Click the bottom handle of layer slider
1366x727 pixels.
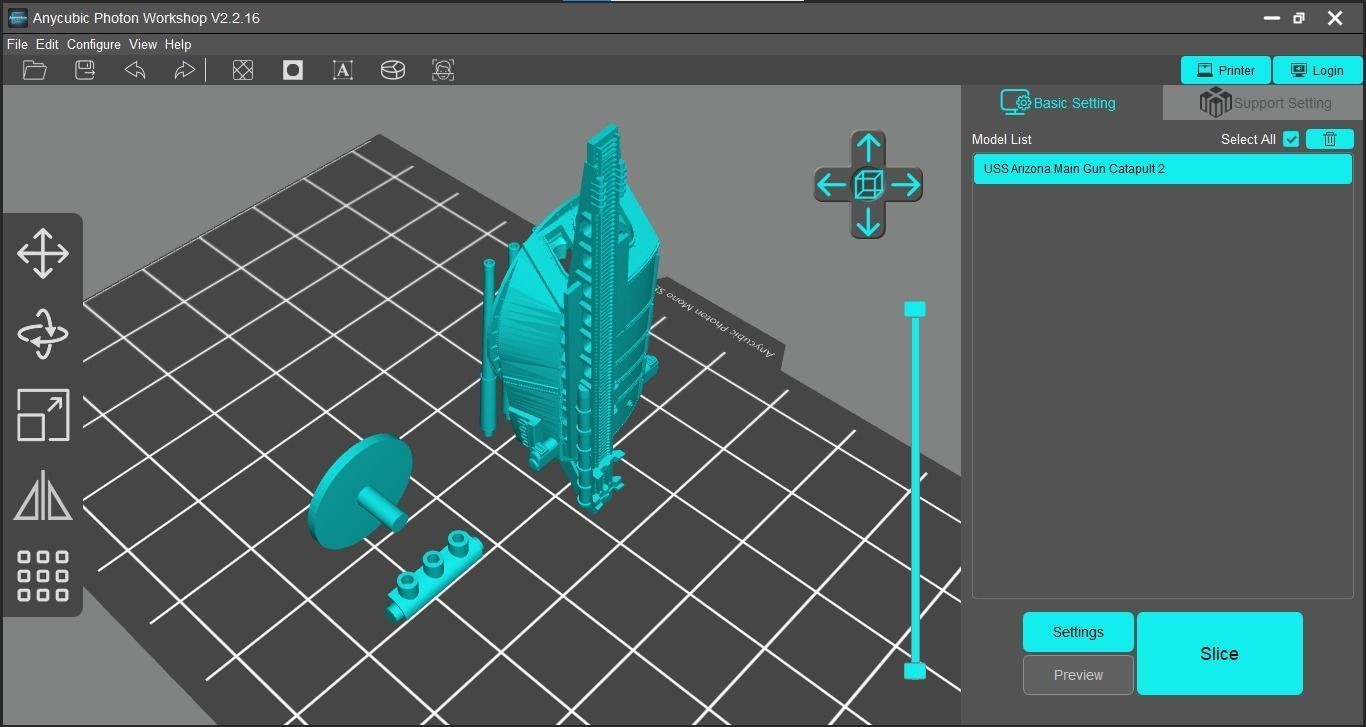915,671
